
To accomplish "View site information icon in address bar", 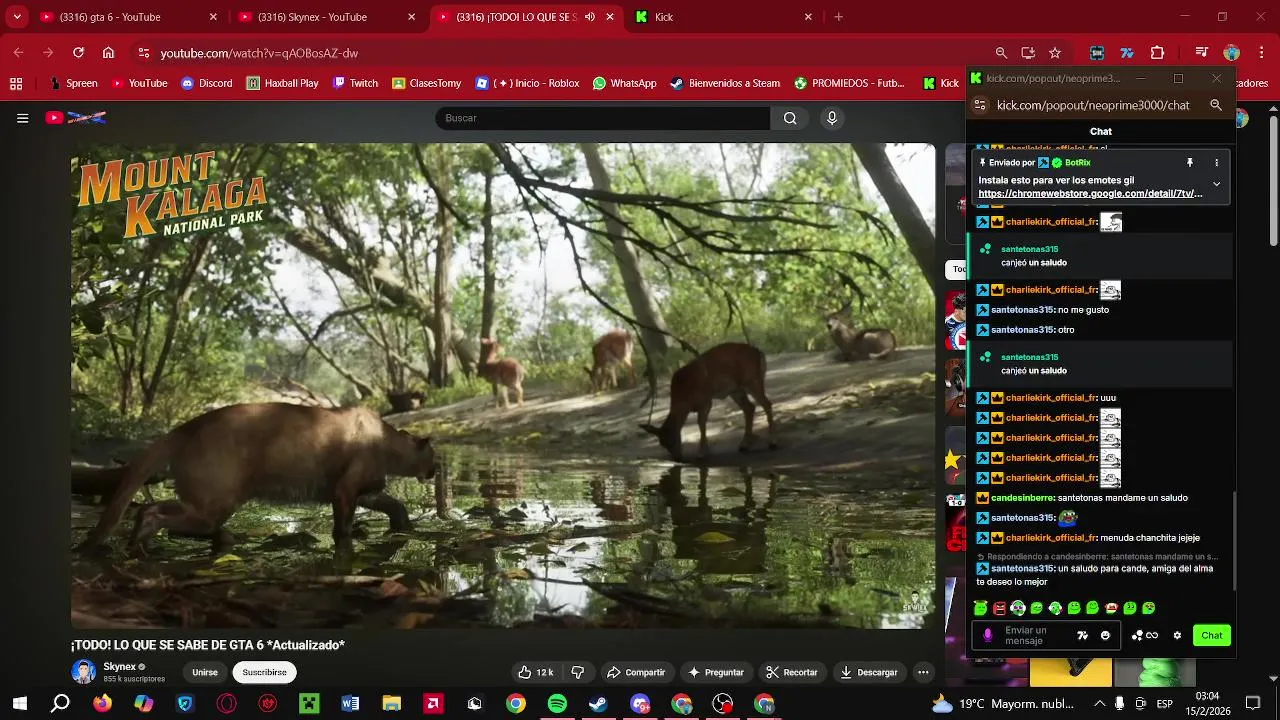I will tap(144, 53).
